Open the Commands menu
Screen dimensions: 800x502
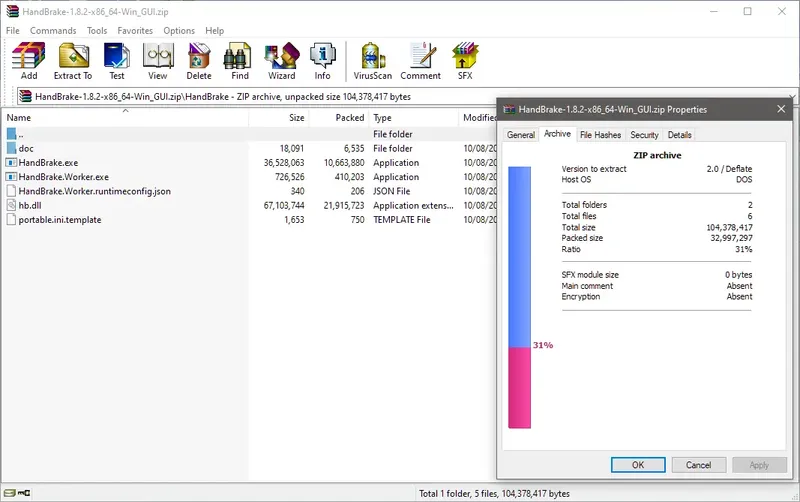click(x=53, y=31)
